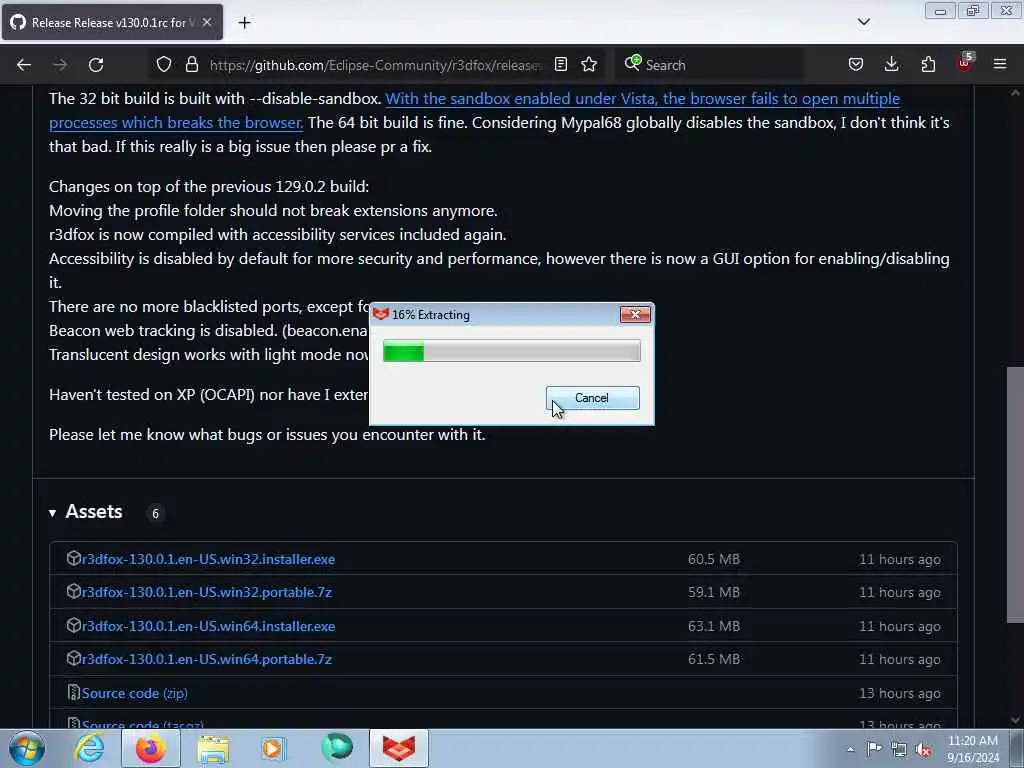Download r3dfox win32.installer.exe
The image size is (1024, 768).
pos(208,559)
